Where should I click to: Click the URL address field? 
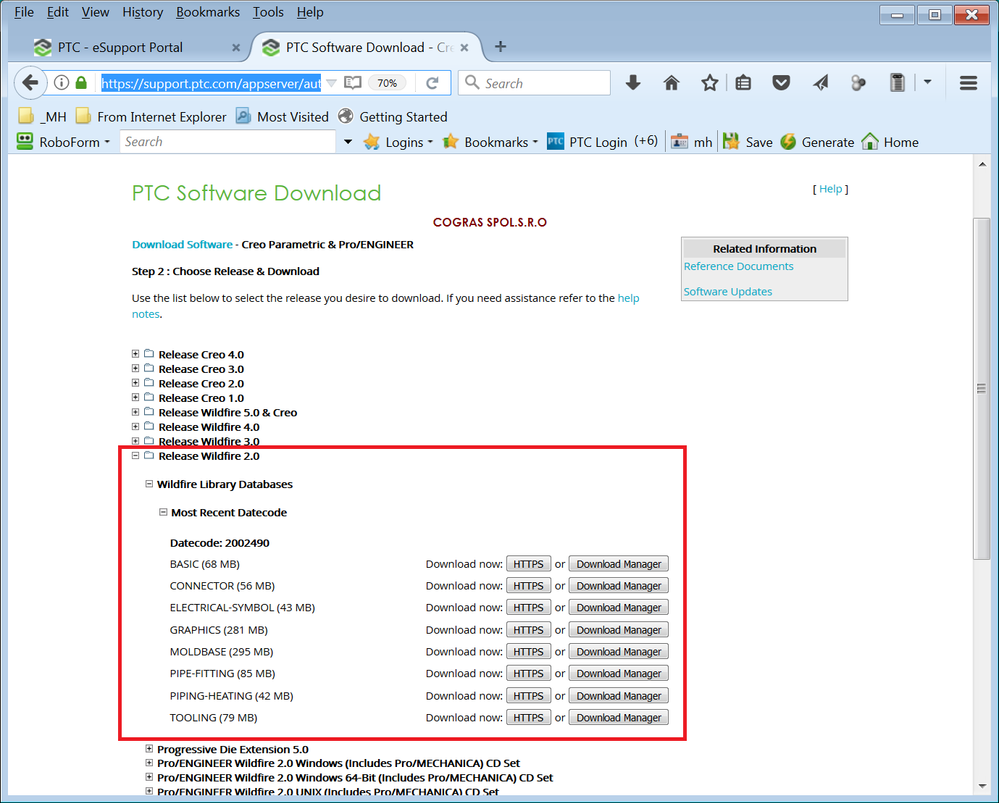pos(211,83)
